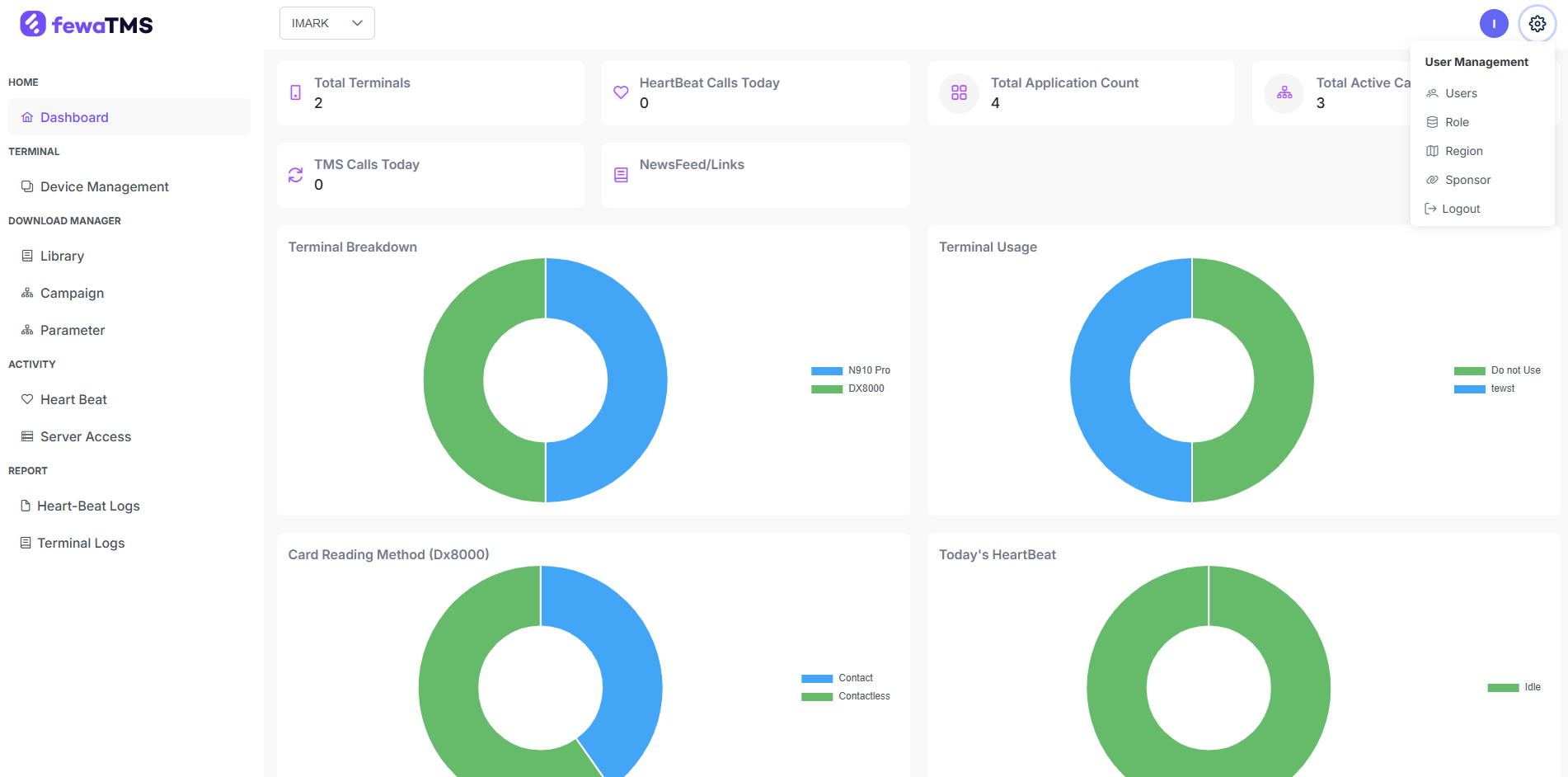
Task: Click the Sponsor link icon
Action: [1432, 180]
